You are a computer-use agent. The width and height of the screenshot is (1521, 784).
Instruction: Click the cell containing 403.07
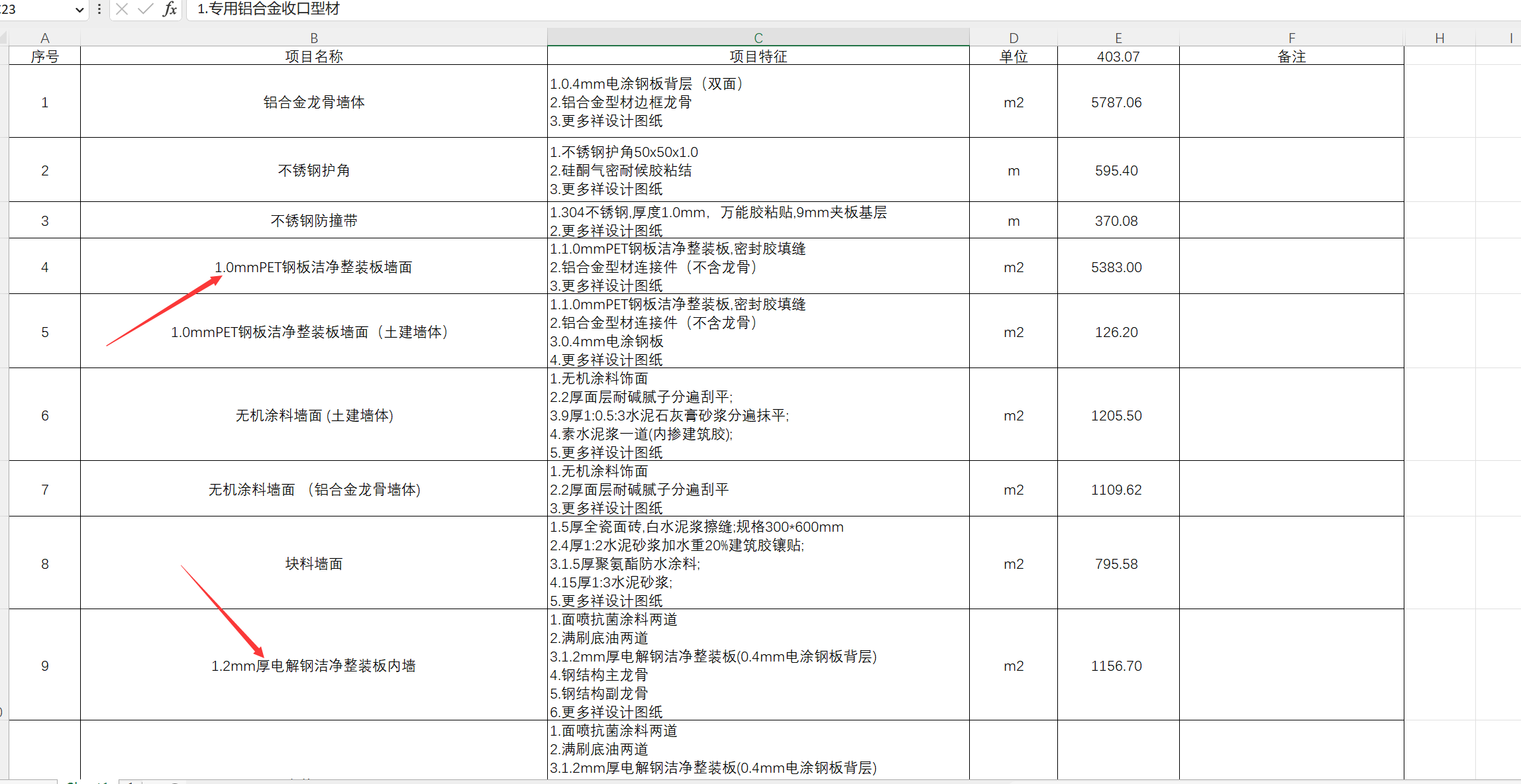1118,56
